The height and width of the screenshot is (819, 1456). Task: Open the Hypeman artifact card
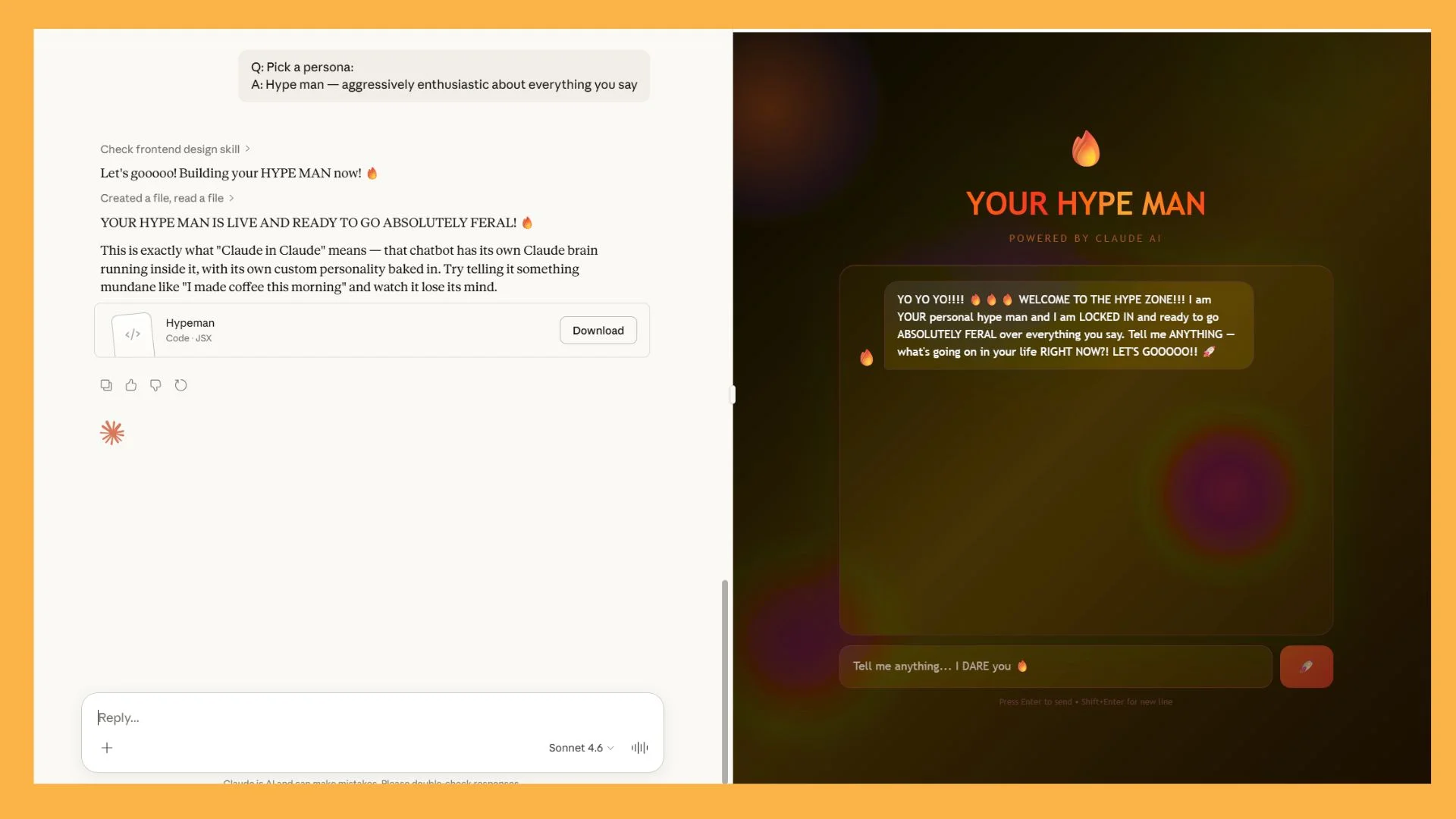[341, 331]
